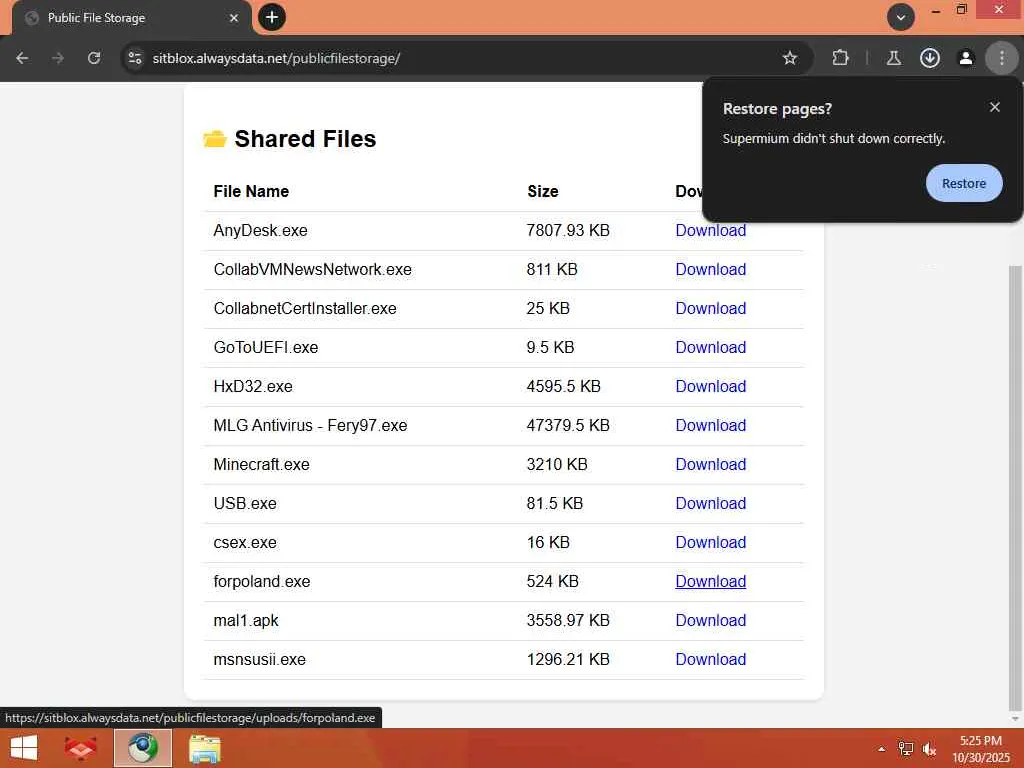Download CollabnetCertInstaller.exe
1024x768 pixels.
tap(711, 308)
